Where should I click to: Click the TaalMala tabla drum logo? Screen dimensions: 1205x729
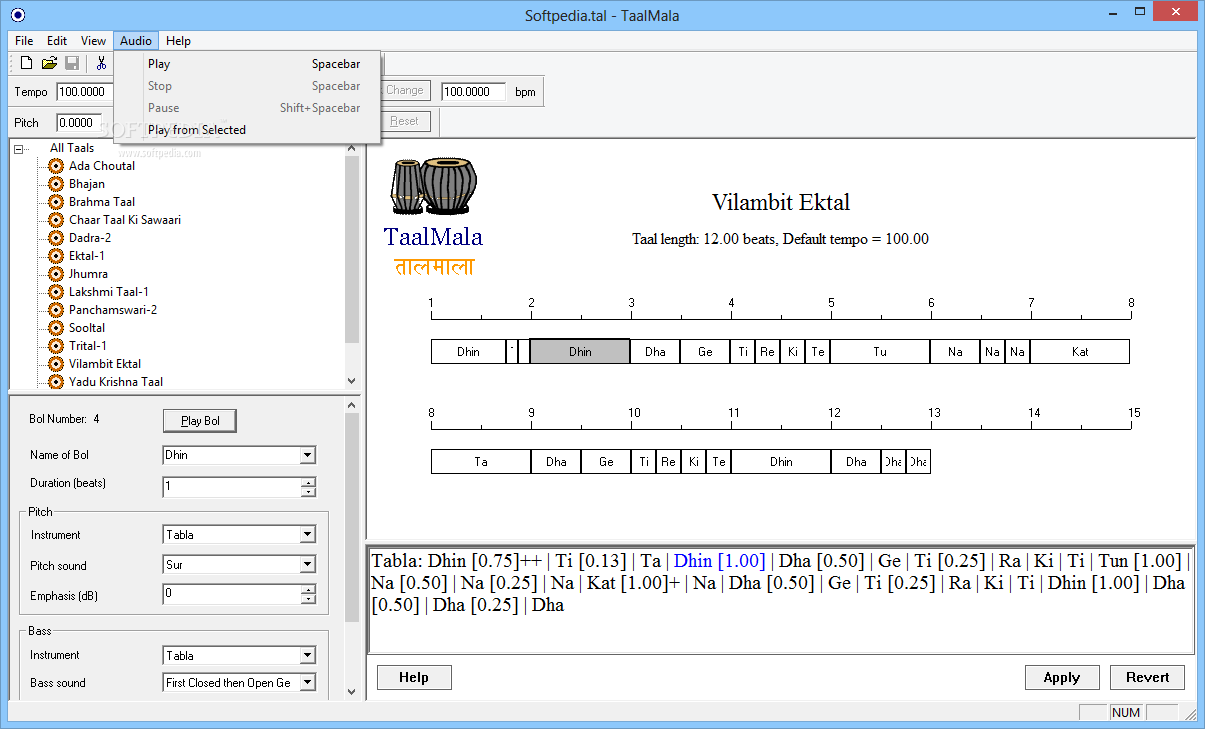coord(433,186)
